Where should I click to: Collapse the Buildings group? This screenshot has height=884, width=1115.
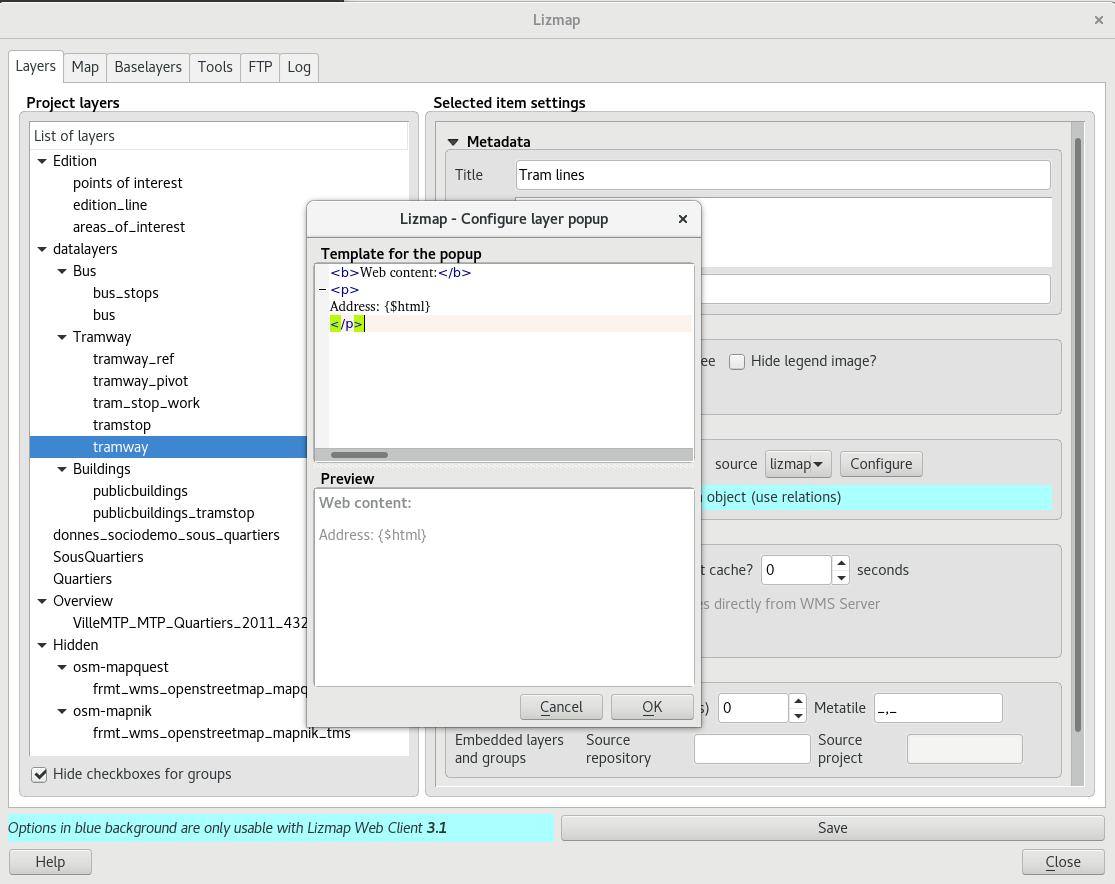[62, 469]
